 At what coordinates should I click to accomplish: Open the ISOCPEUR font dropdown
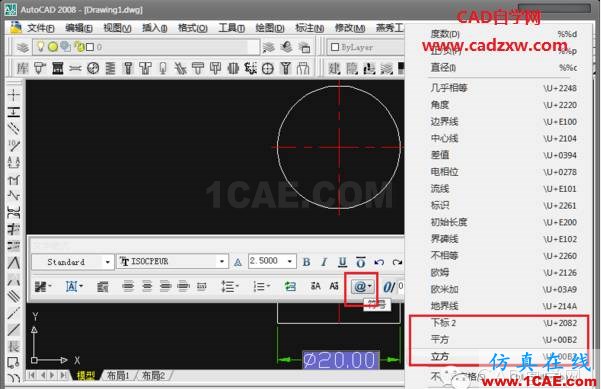(x=172, y=262)
